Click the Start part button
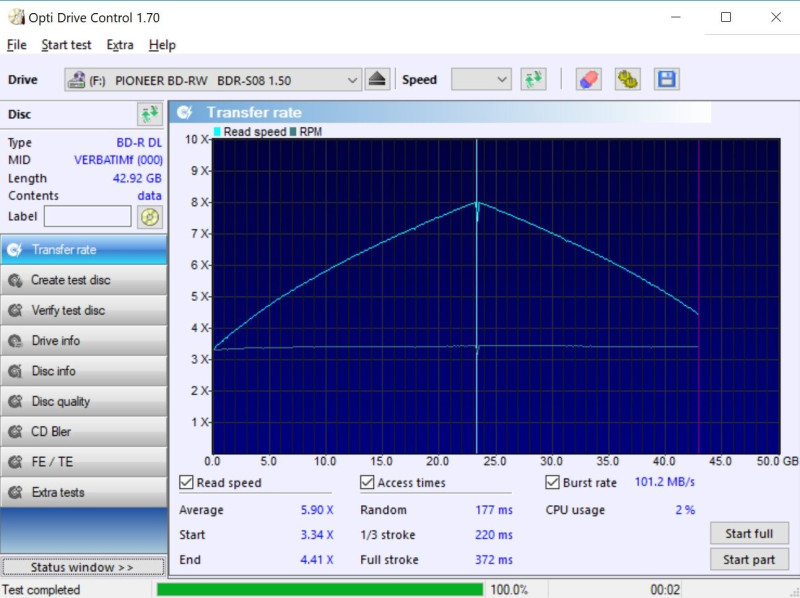This screenshot has width=800, height=598. [749, 560]
